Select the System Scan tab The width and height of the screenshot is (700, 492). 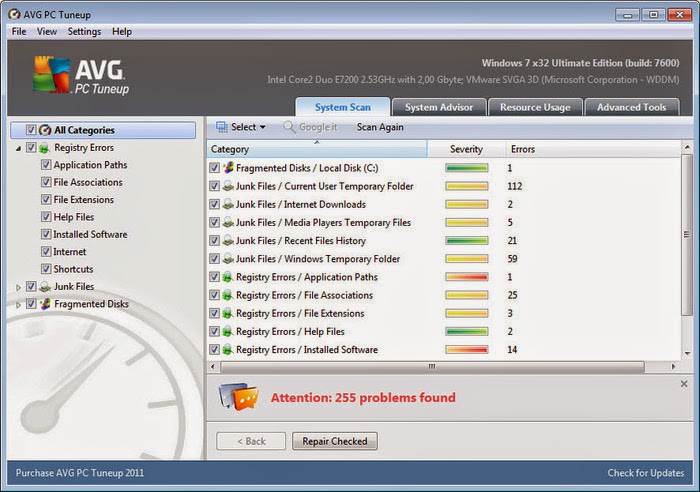click(343, 107)
